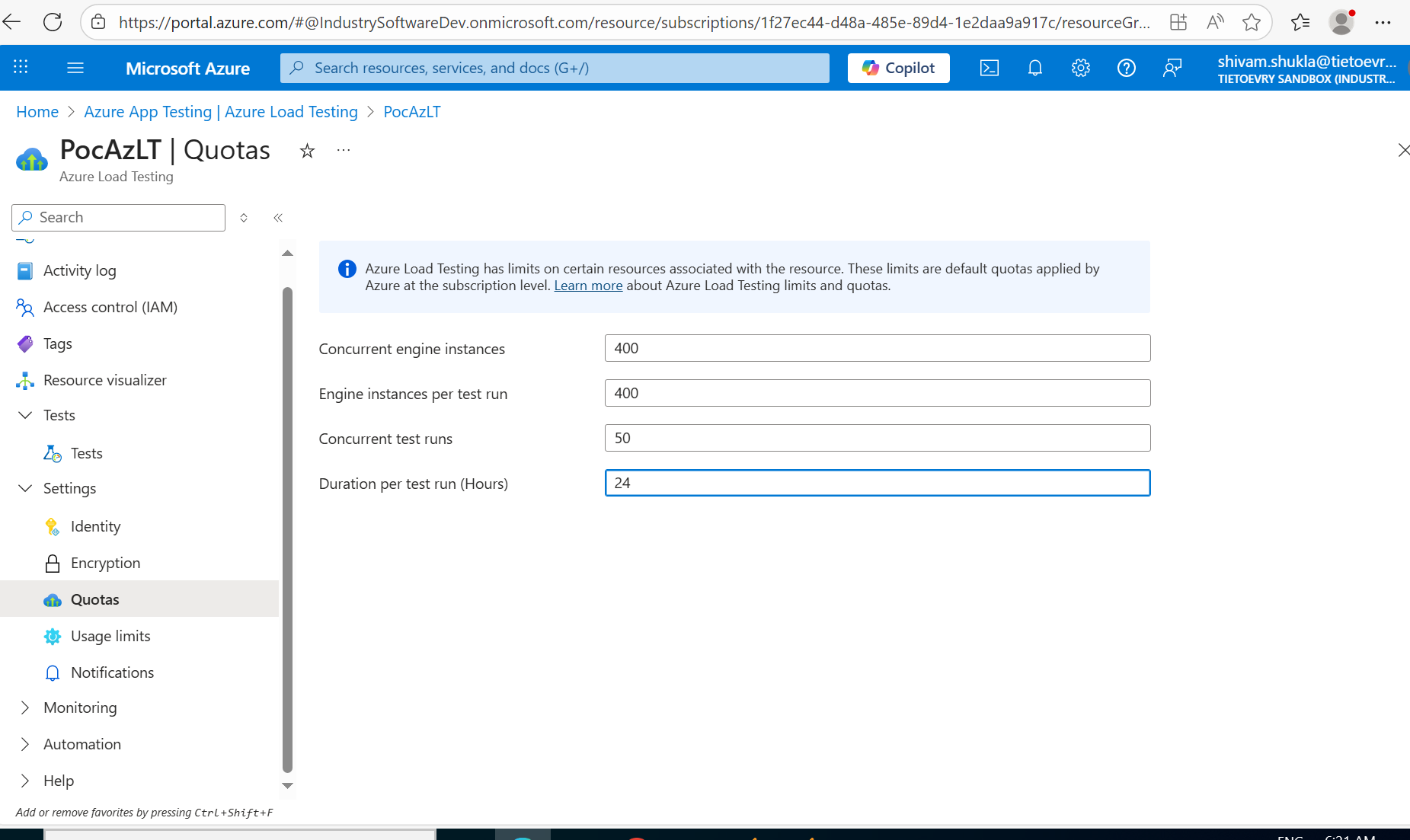Open browser settings and more menu
The image size is (1410, 840).
(1383, 22)
